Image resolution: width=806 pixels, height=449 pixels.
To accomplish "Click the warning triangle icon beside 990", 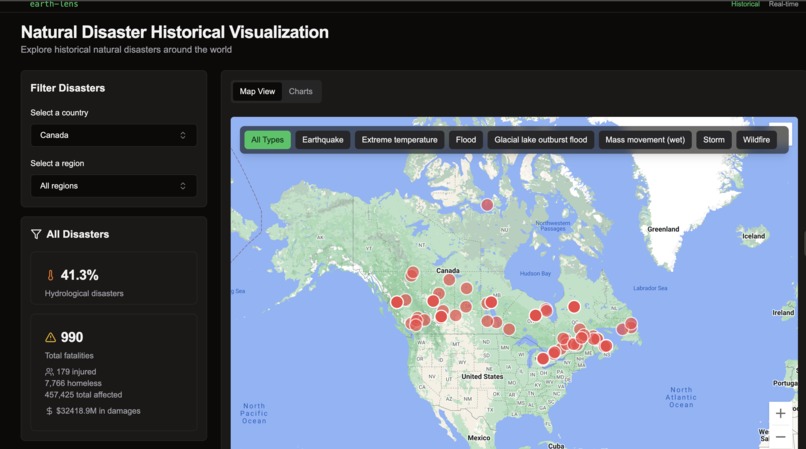I will coord(50,337).
